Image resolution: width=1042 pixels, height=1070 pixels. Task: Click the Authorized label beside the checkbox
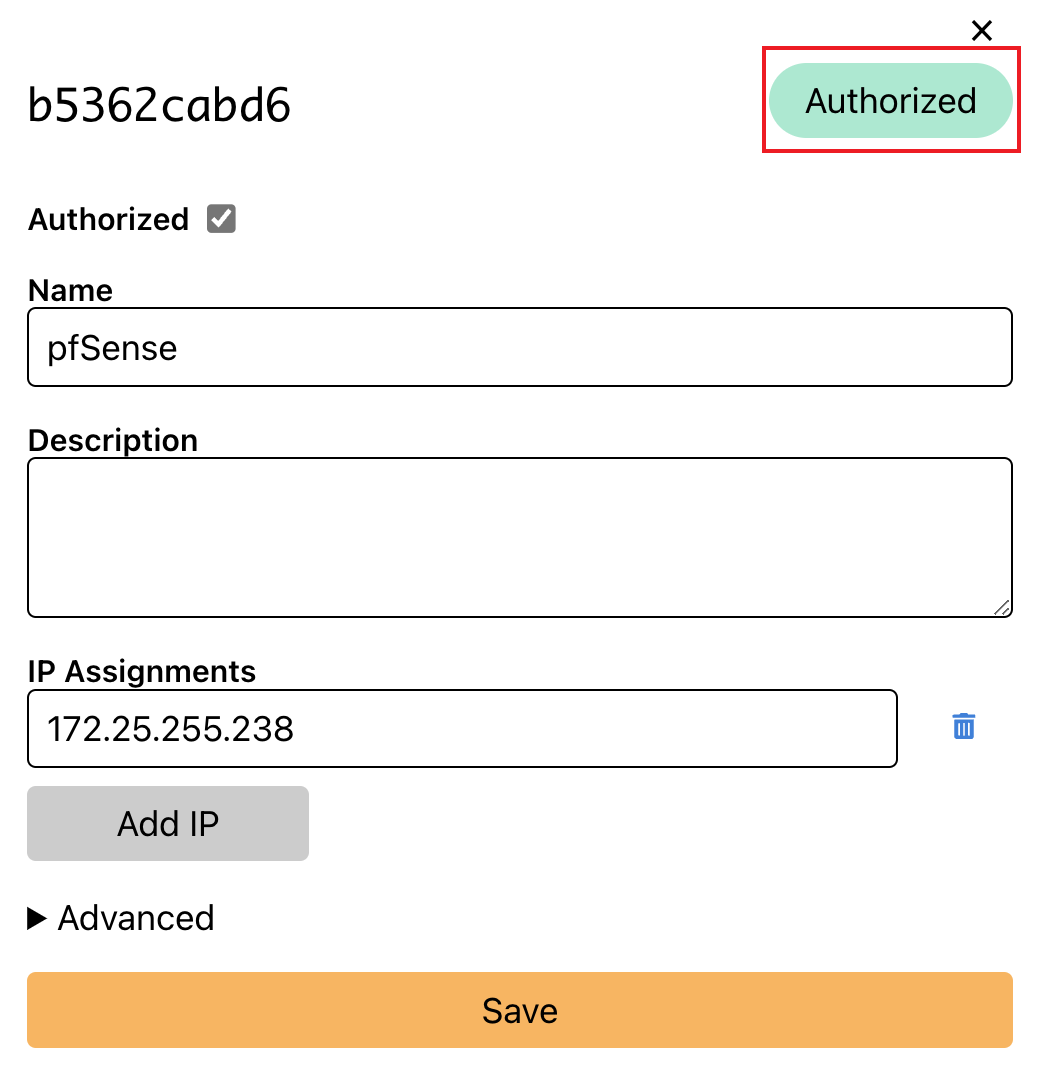coord(108,220)
